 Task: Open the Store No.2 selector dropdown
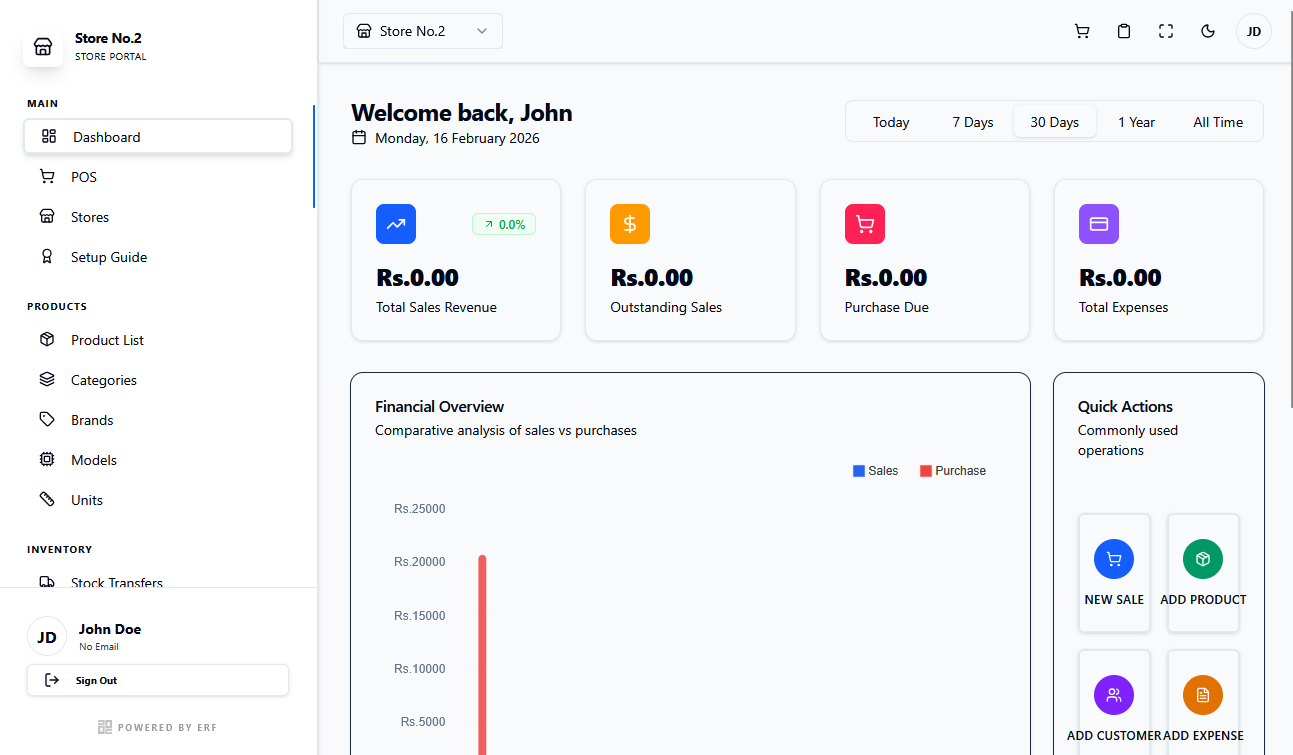tap(422, 31)
